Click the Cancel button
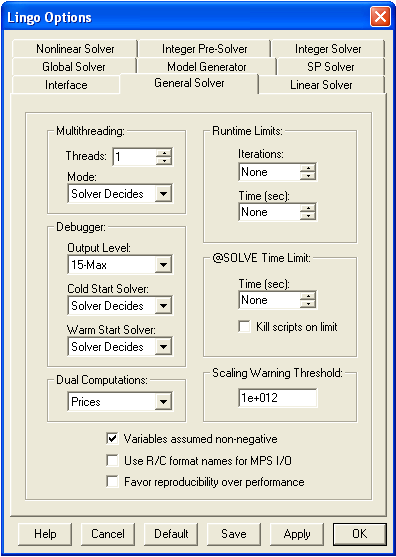 (108, 534)
